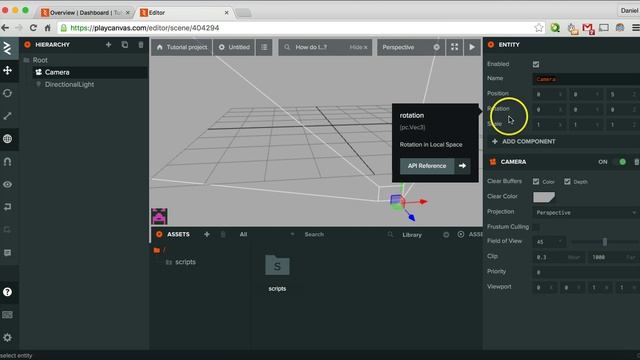Click the Chrome bookmark star icon
The image size is (640, 360).
click(x=539, y=28)
